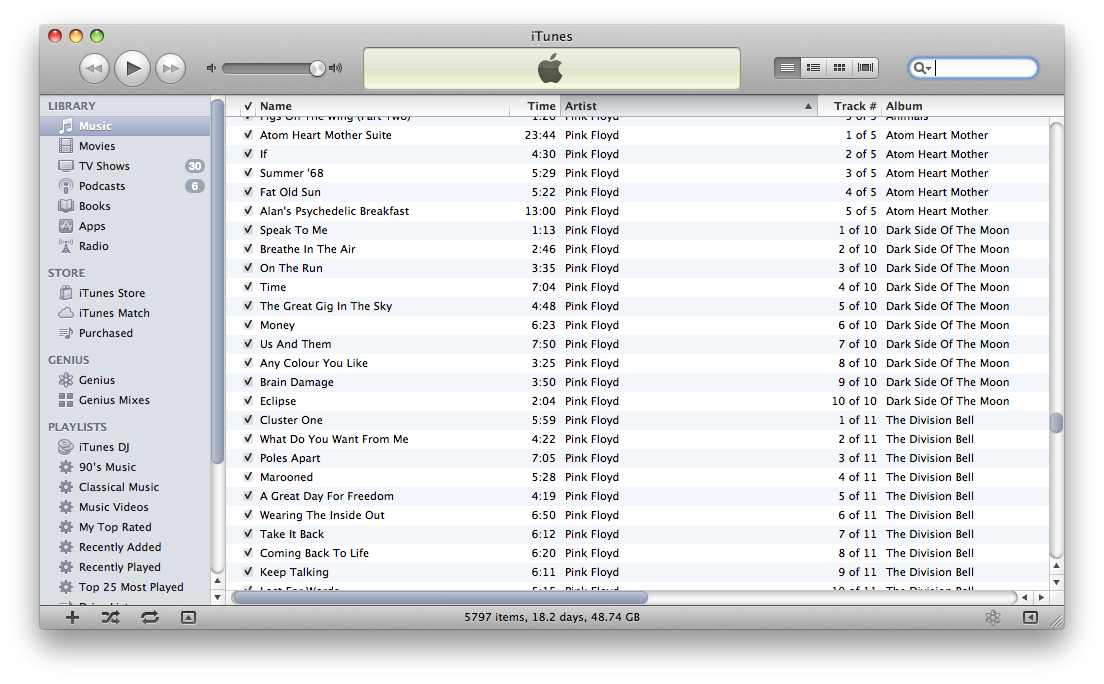Uncheck Speak To Me song
This screenshot has height=684, width=1104.
(248, 230)
